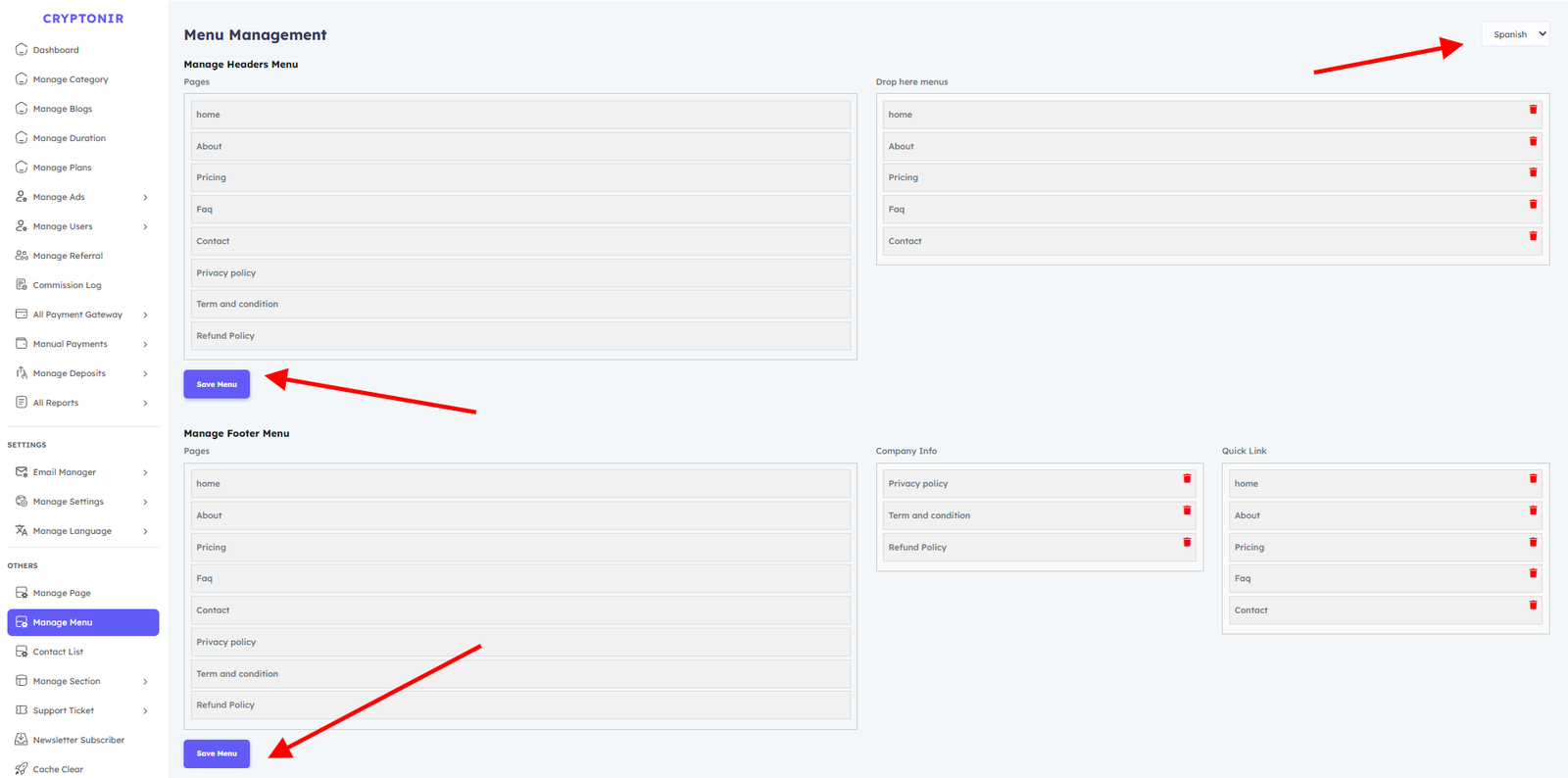Image resolution: width=1568 pixels, height=778 pixels.
Task: Save the footer menu
Action: point(217,754)
